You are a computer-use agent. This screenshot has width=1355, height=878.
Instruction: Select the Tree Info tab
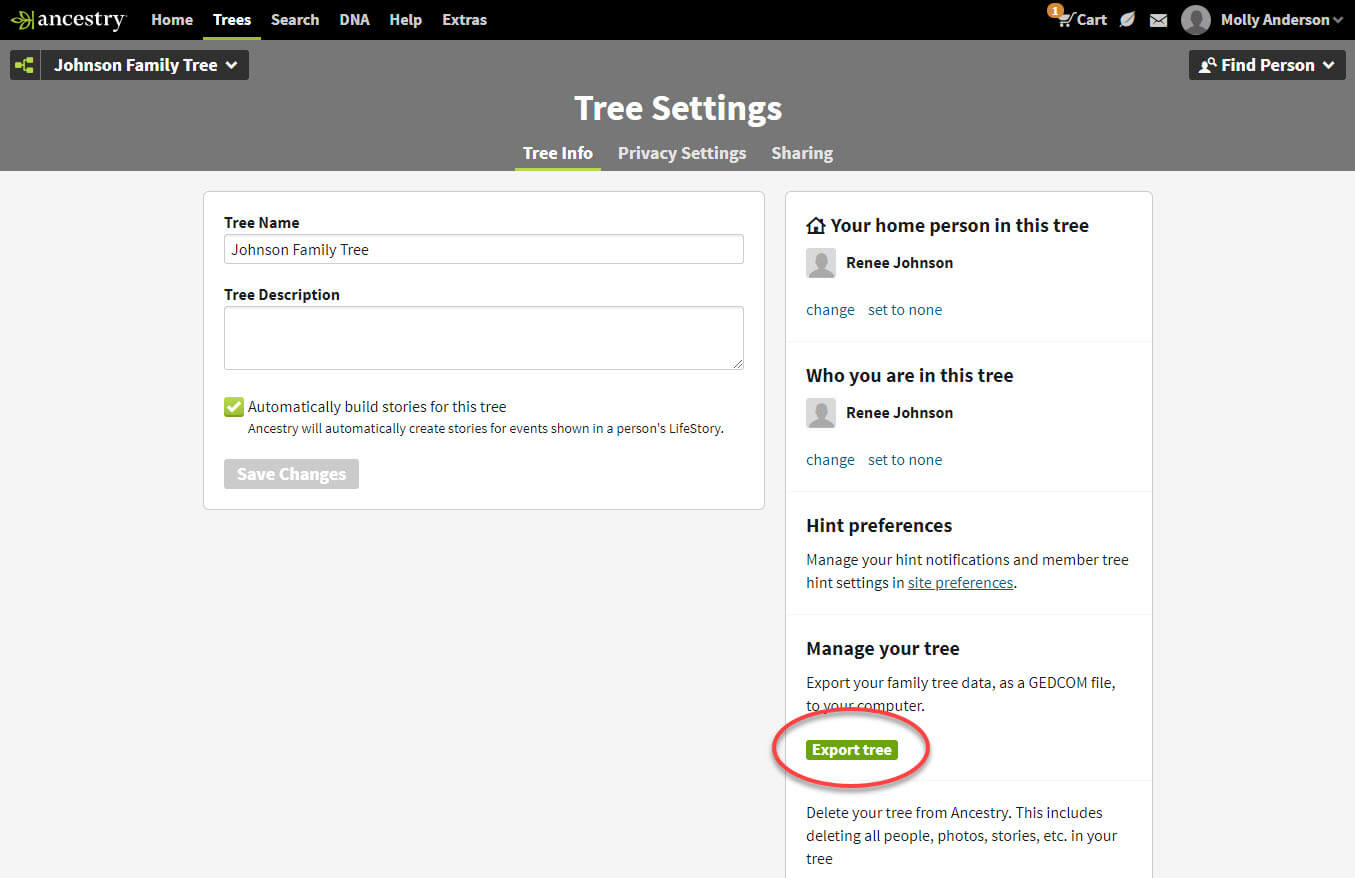558,153
